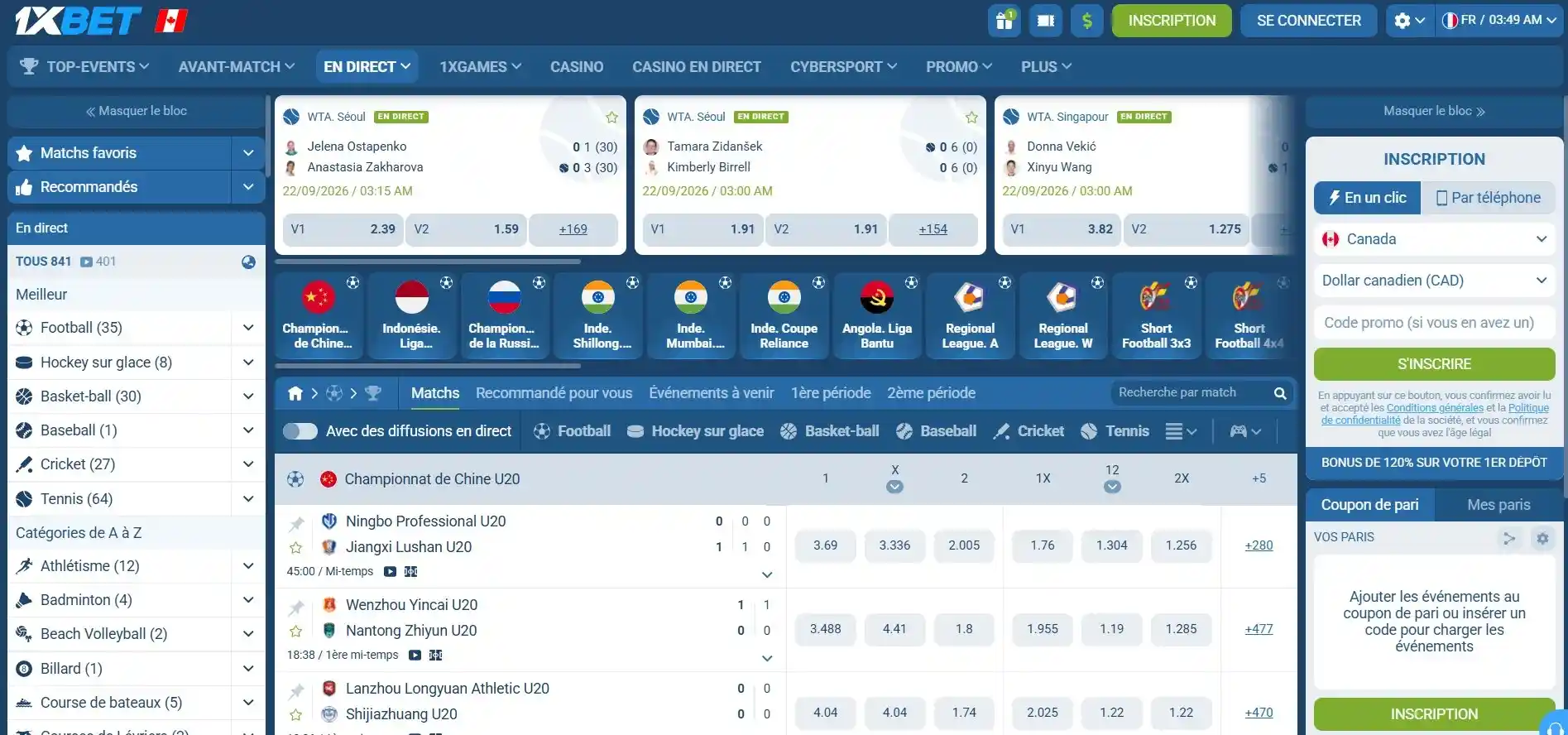Expand Matchs favoris section
1568x735 pixels.
248,153
